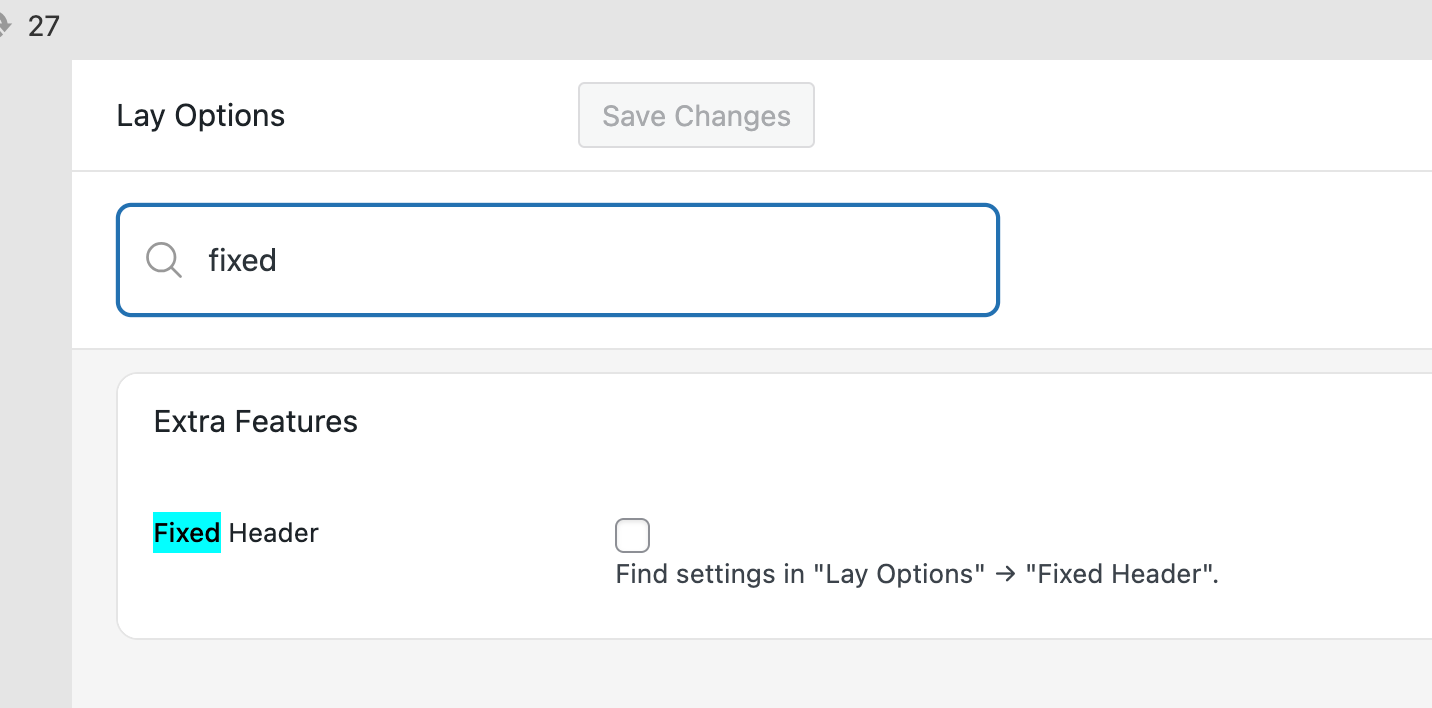Click the typed text fixed in search

[242, 261]
